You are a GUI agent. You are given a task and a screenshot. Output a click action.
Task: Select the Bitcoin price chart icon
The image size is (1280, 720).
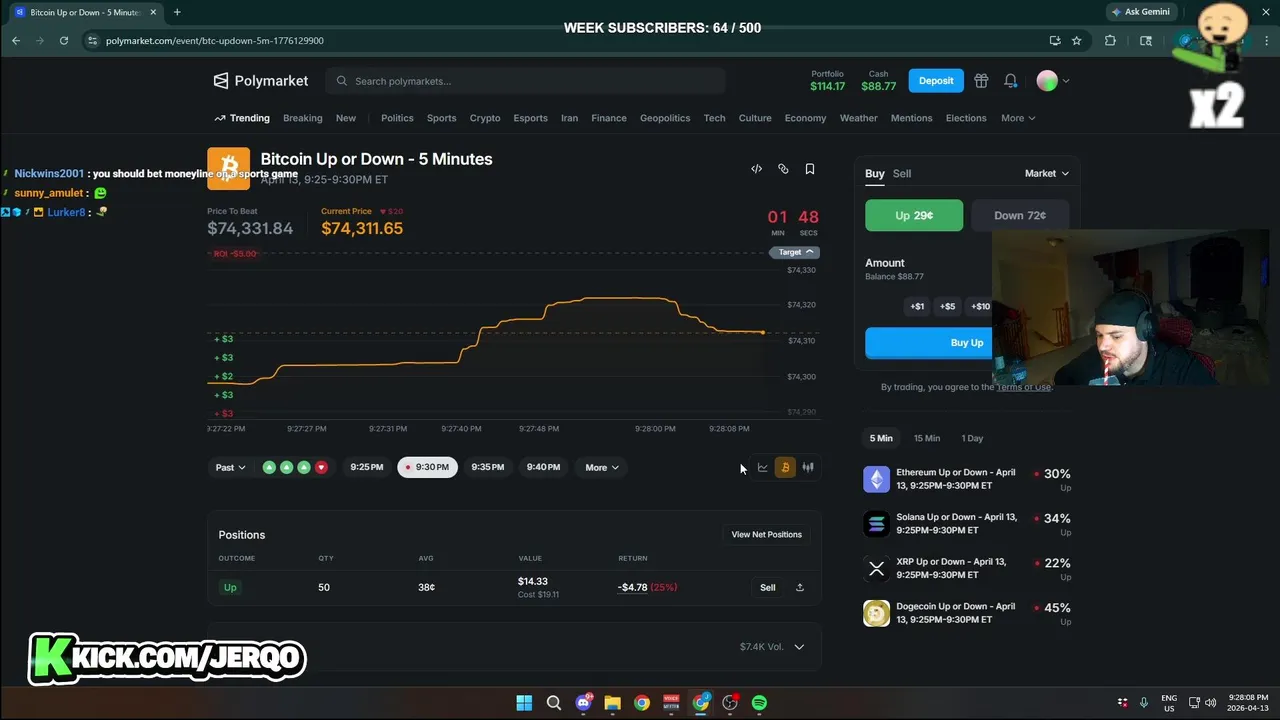[x=785, y=467]
